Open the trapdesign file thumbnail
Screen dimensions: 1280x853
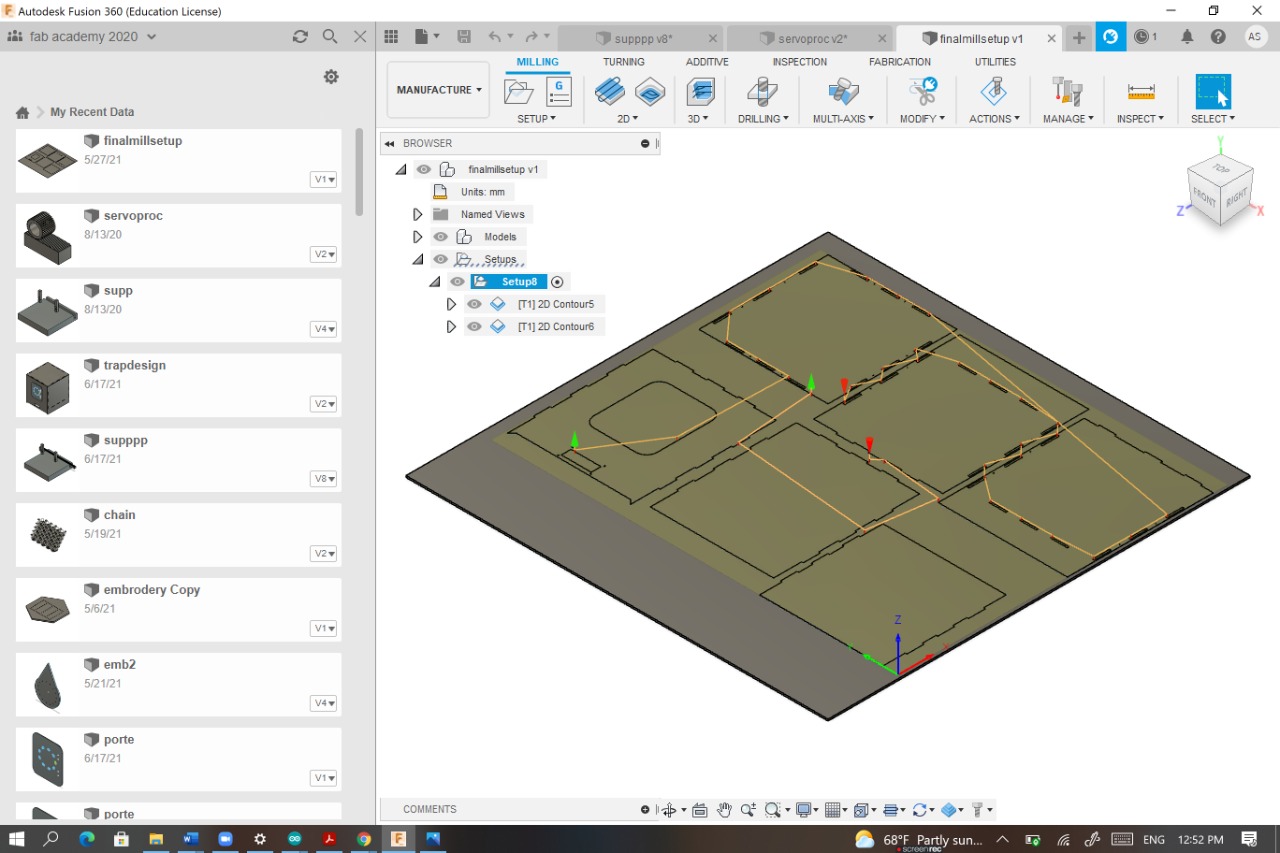(47, 387)
